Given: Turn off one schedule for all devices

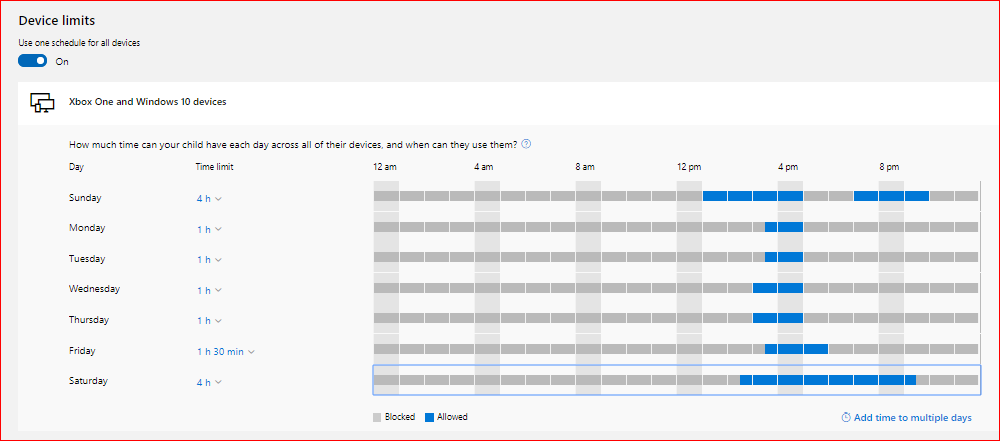Looking at the screenshot, I should point(33,61).
